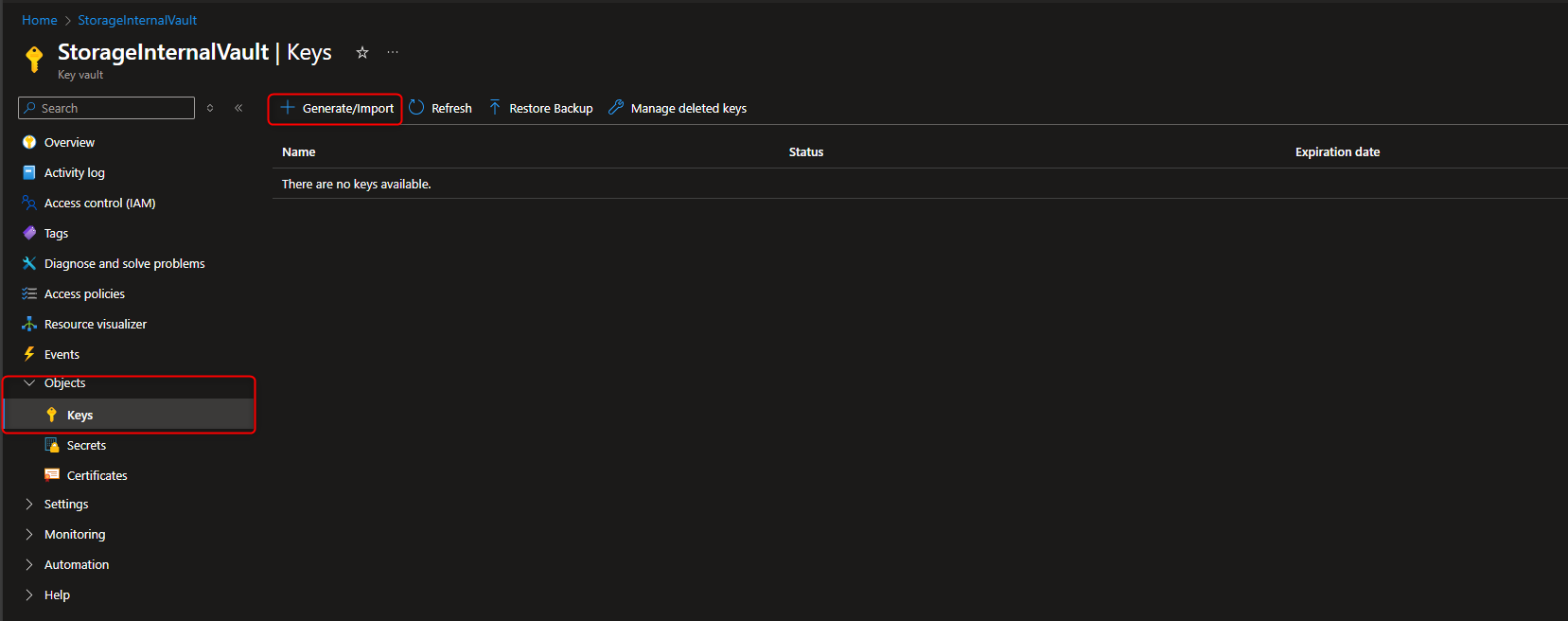
Task: Select Certificates under Objects
Action: pos(97,475)
